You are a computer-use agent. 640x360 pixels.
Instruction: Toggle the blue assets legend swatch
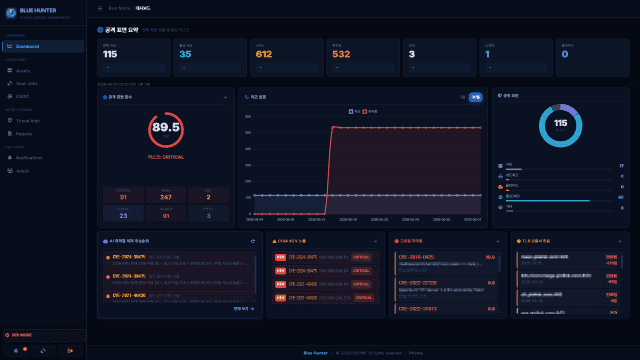click(351, 111)
